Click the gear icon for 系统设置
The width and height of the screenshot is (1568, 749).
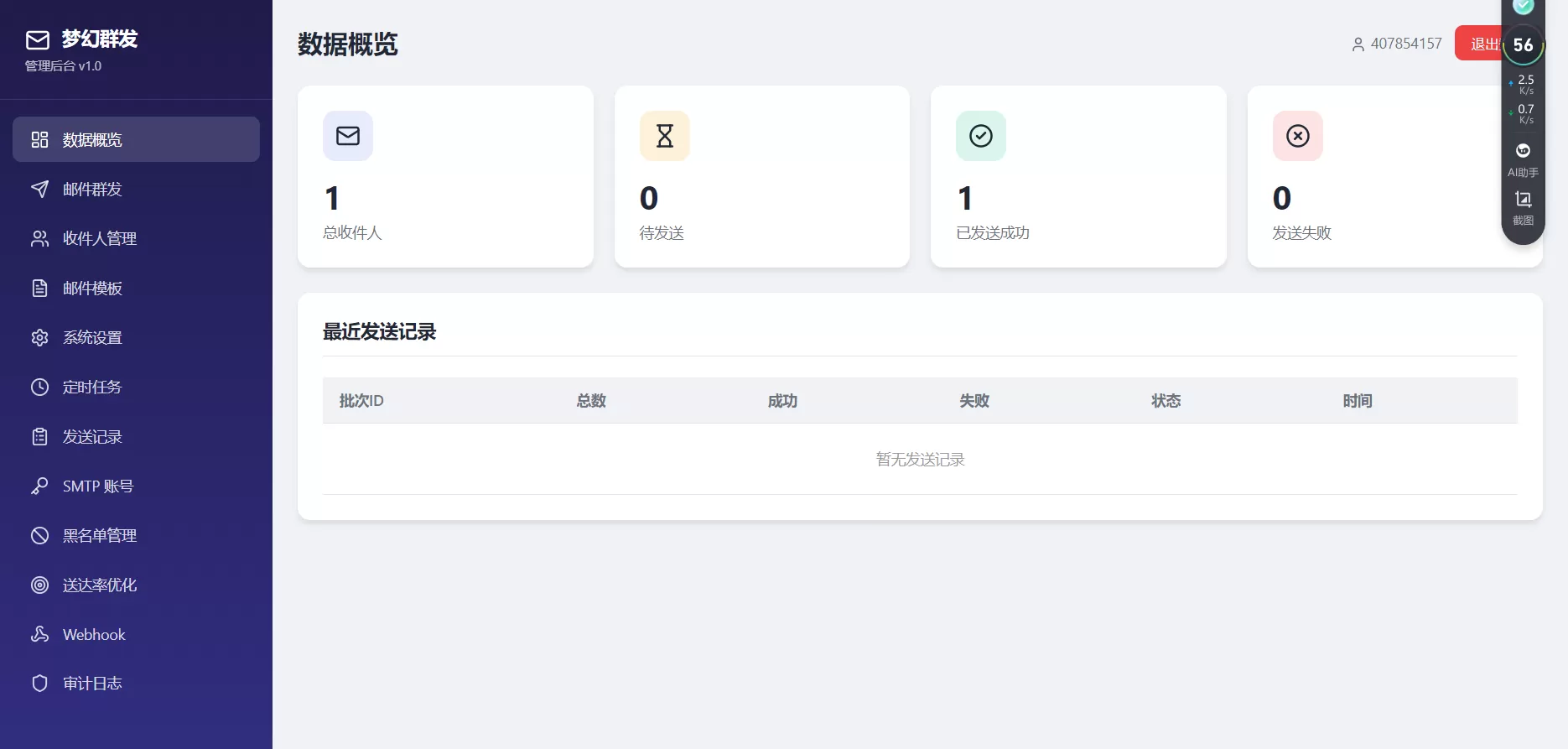point(39,337)
